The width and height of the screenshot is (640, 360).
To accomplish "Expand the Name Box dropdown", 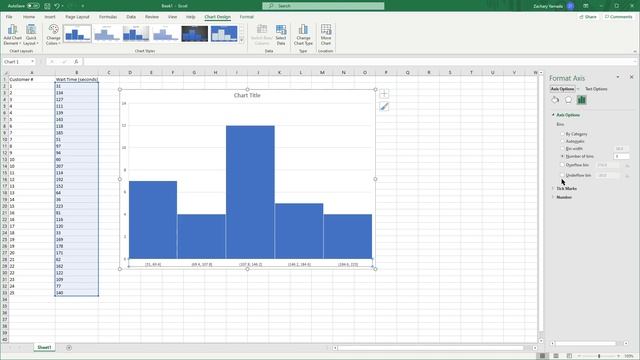I will [32, 62].
